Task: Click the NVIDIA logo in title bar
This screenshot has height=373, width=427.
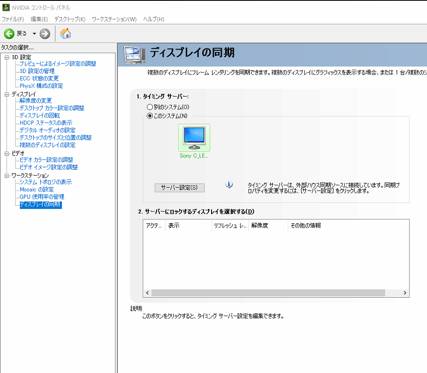Action: coord(6,7)
